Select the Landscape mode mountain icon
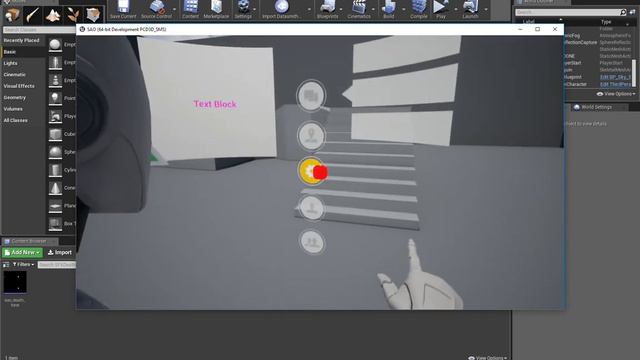 [53, 15]
